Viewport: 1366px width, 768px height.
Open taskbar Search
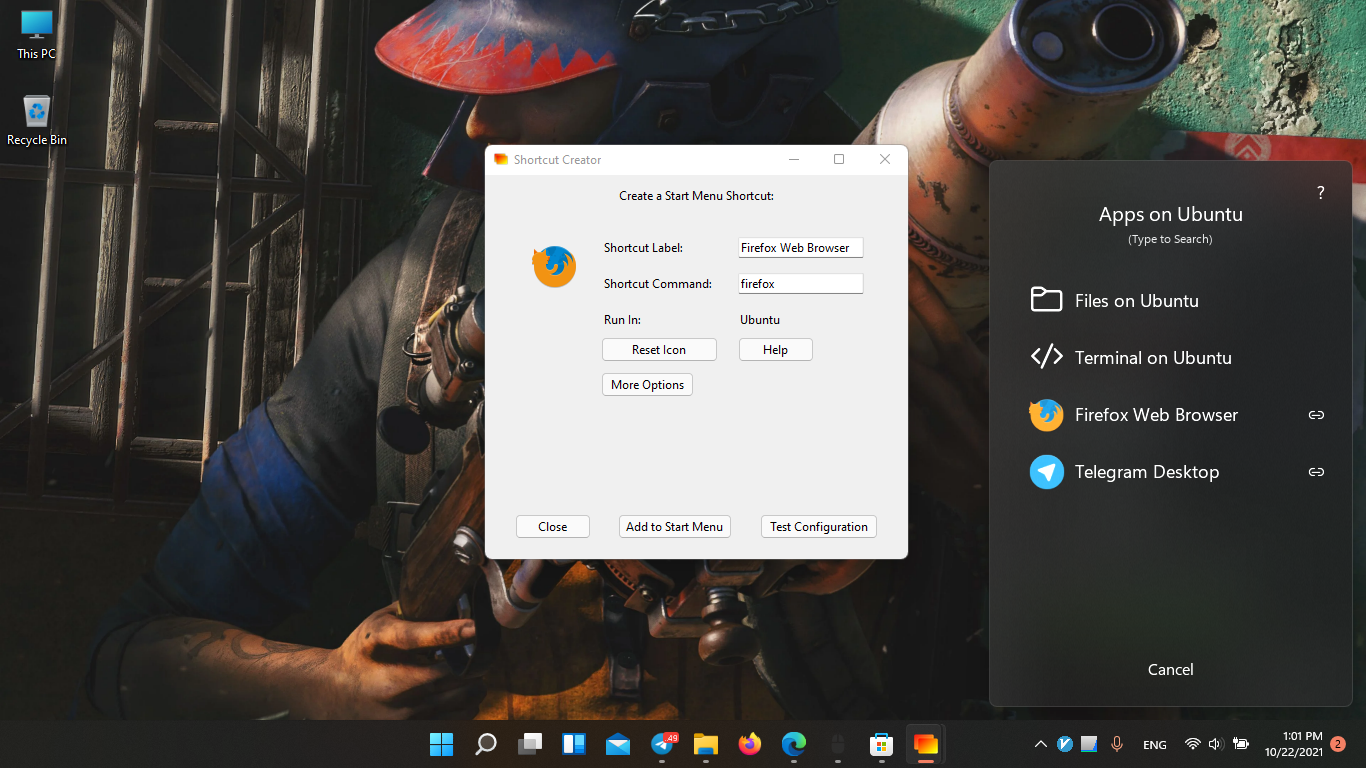pos(485,744)
